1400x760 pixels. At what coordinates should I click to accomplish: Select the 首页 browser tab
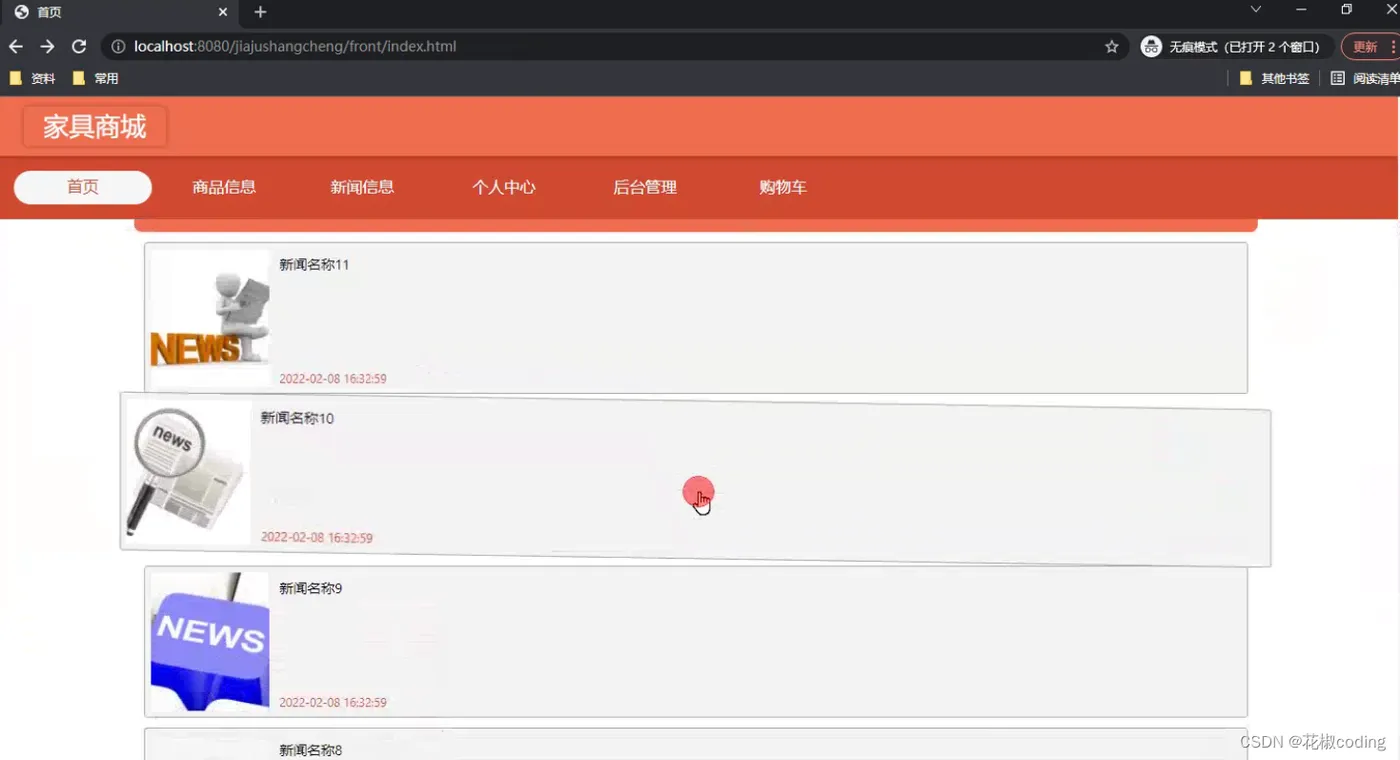click(120, 13)
